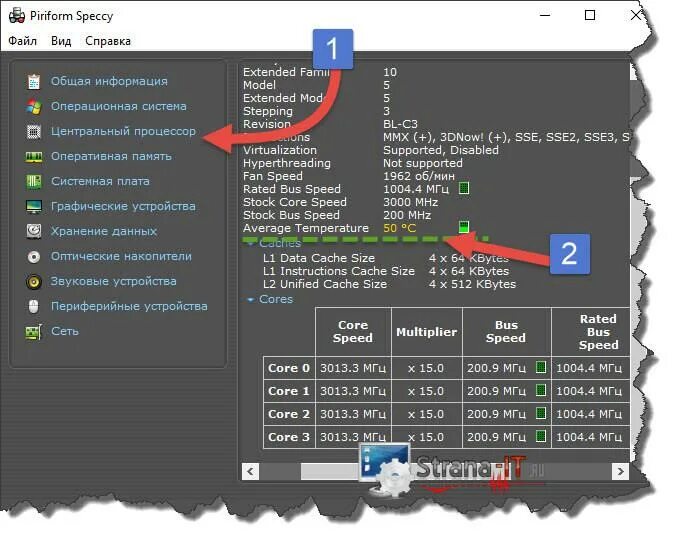Click the horizontal scrollbar left arrow
The height and width of the screenshot is (540, 675).
click(x=251, y=472)
